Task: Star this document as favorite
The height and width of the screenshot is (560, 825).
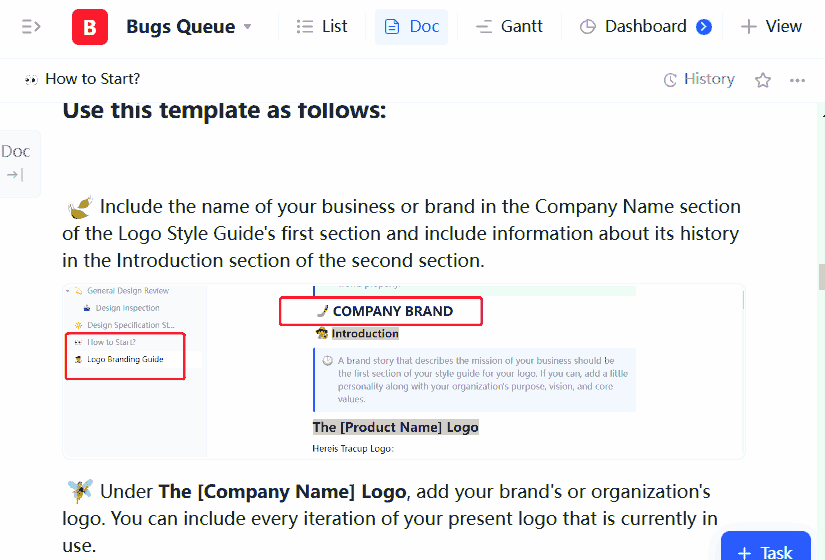Action: tap(763, 80)
